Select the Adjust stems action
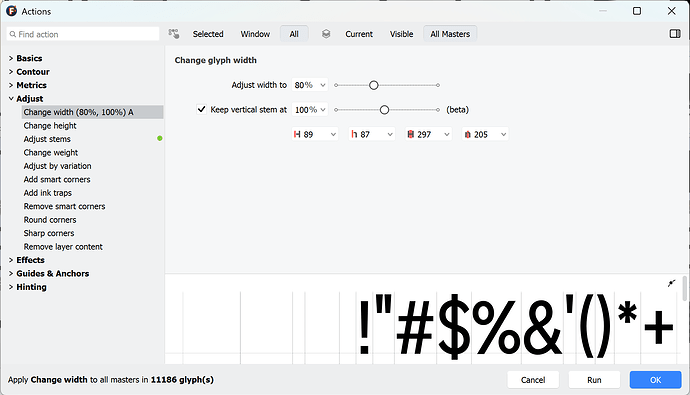690x395 pixels. click(x=47, y=139)
